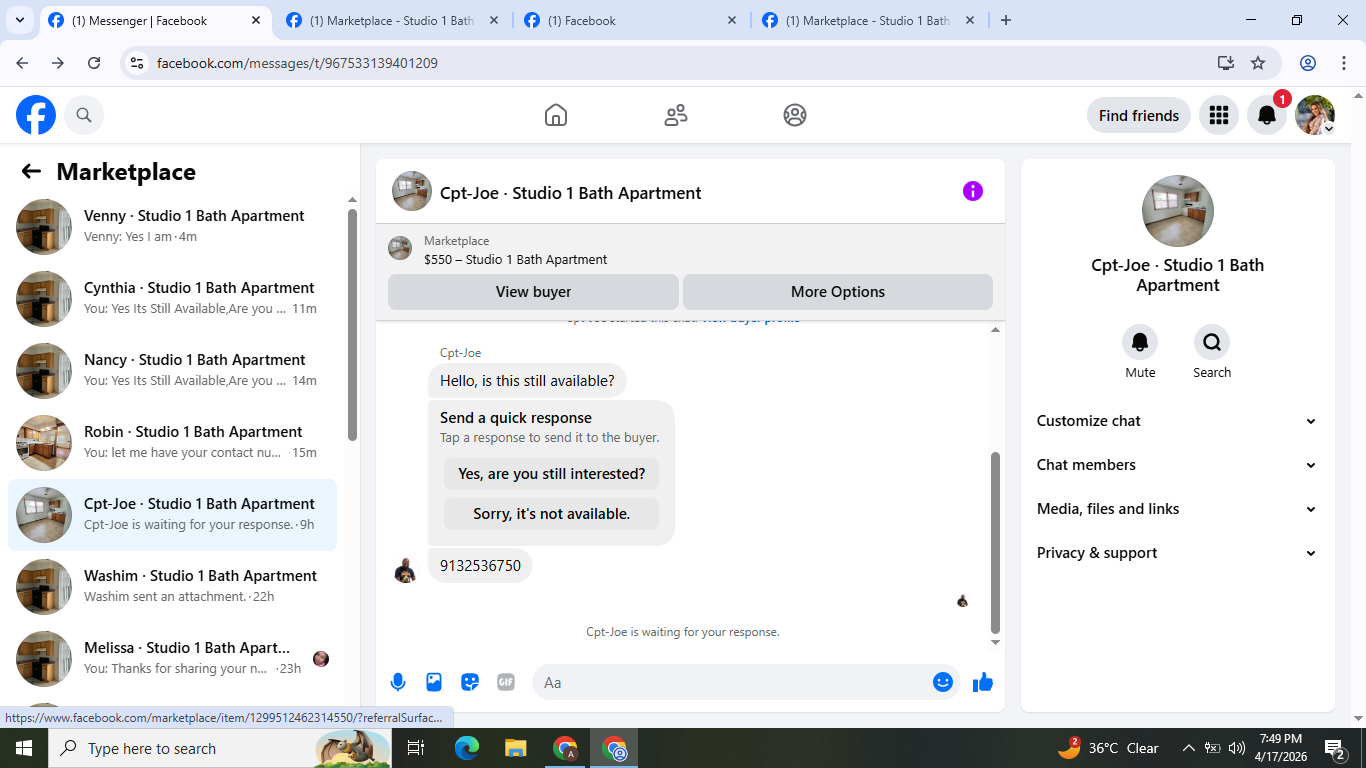
Task: Click the conversation list scrollbar
Action: [352, 324]
